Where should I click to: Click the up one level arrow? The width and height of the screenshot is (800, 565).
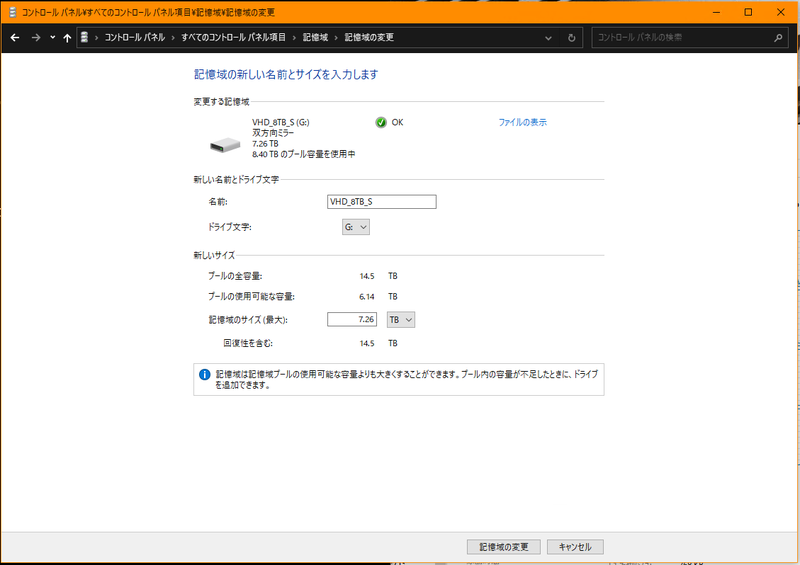[67, 38]
